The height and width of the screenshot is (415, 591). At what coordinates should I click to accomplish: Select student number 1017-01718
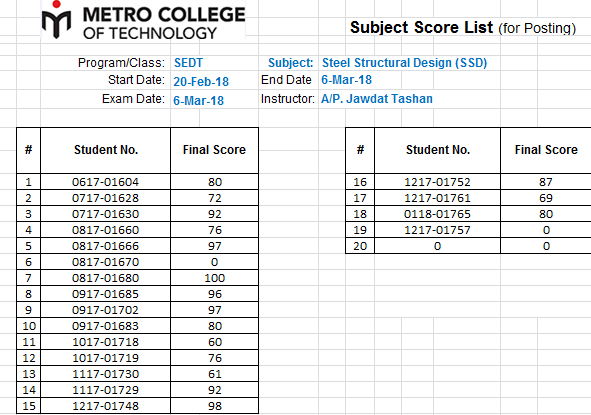tap(106, 342)
